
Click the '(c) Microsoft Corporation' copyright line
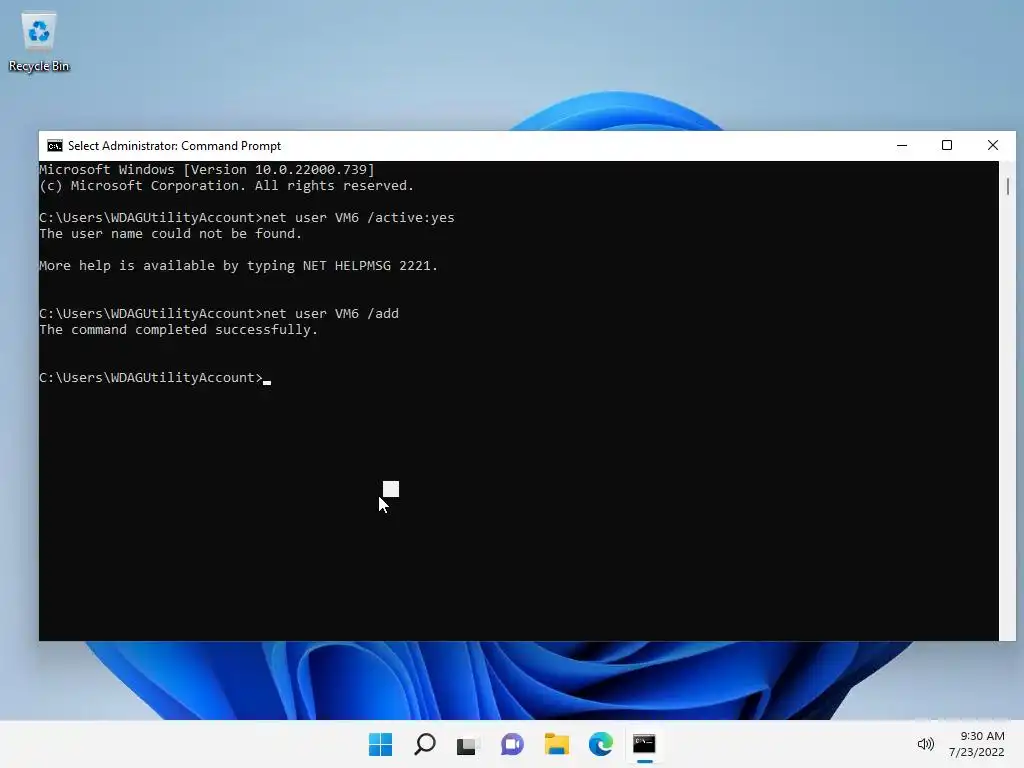pyautogui.click(x=227, y=186)
